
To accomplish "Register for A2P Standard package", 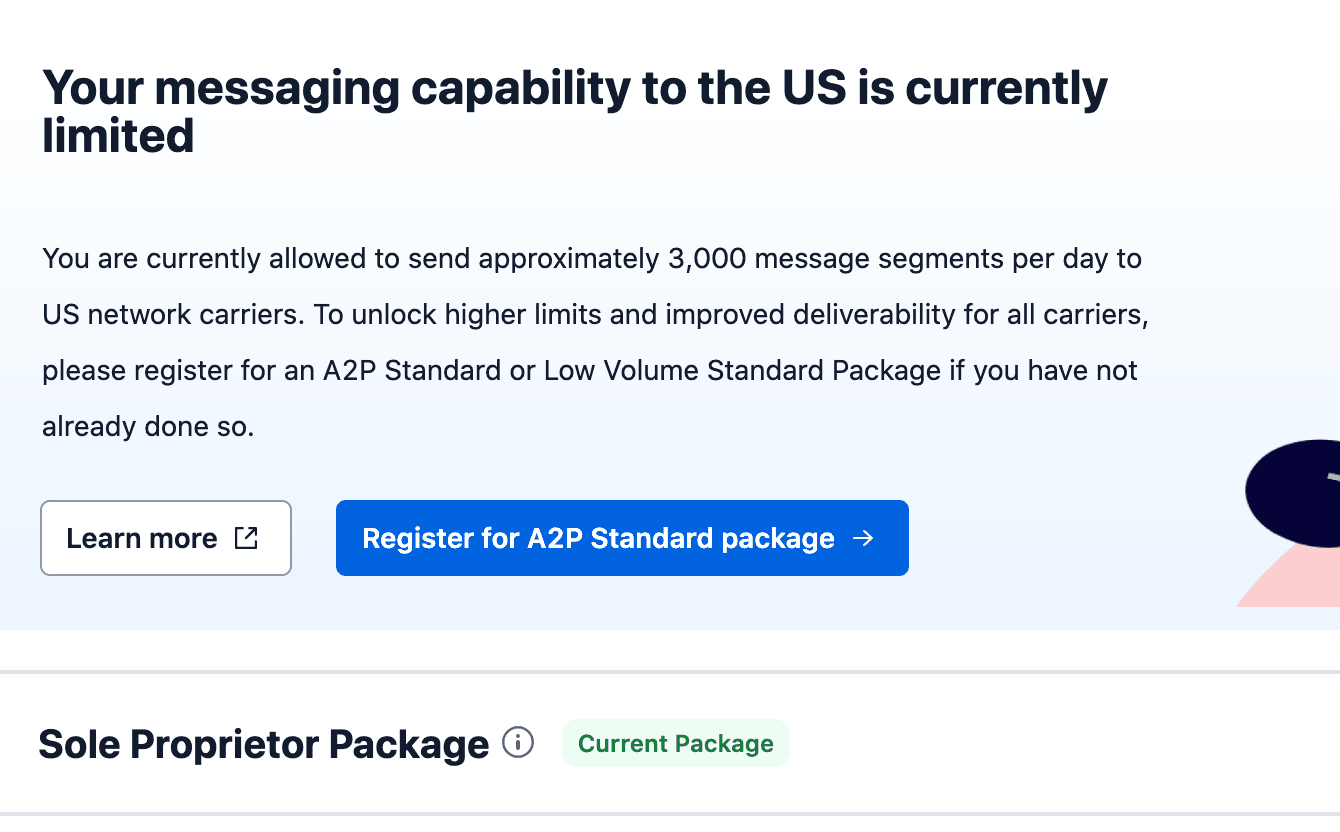I will pyautogui.click(x=622, y=538).
